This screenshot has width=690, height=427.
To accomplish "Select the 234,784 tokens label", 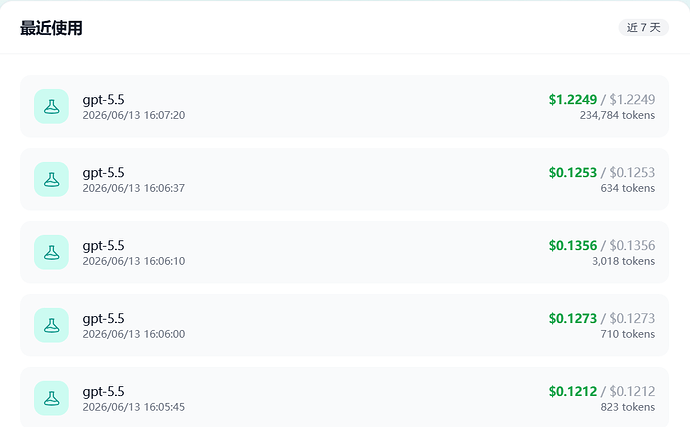I will [x=617, y=115].
